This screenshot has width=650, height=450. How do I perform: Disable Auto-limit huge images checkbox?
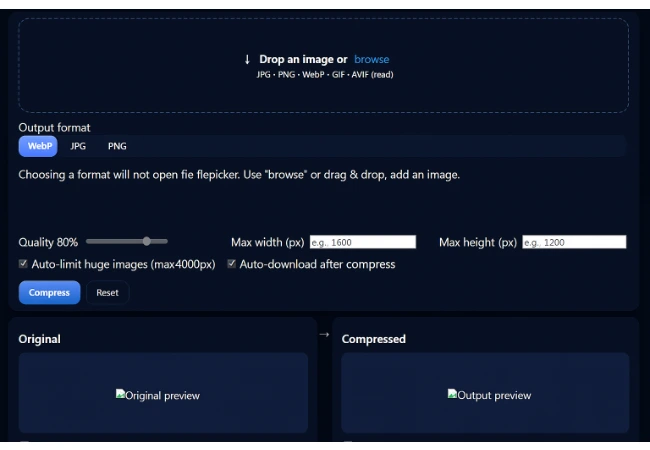coord(23,264)
